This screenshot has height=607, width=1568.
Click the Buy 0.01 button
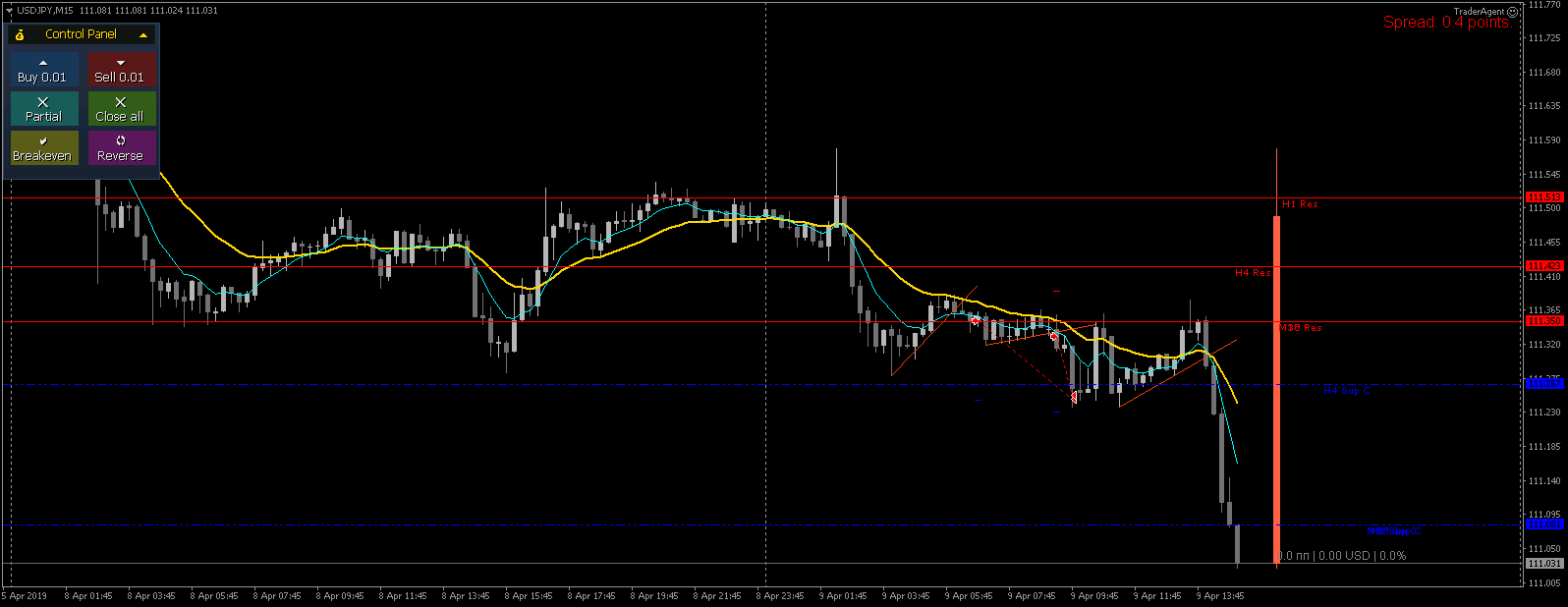point(43,70)
